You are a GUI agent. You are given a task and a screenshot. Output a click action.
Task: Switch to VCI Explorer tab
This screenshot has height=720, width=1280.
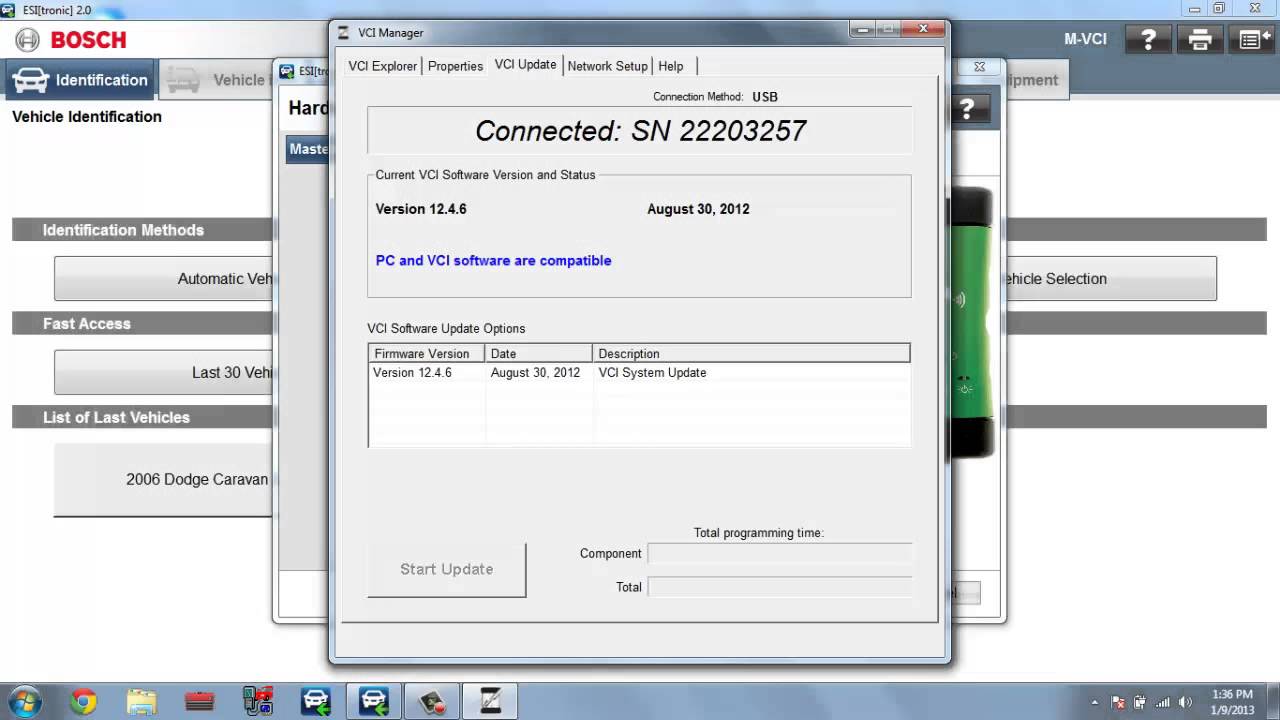383,66
